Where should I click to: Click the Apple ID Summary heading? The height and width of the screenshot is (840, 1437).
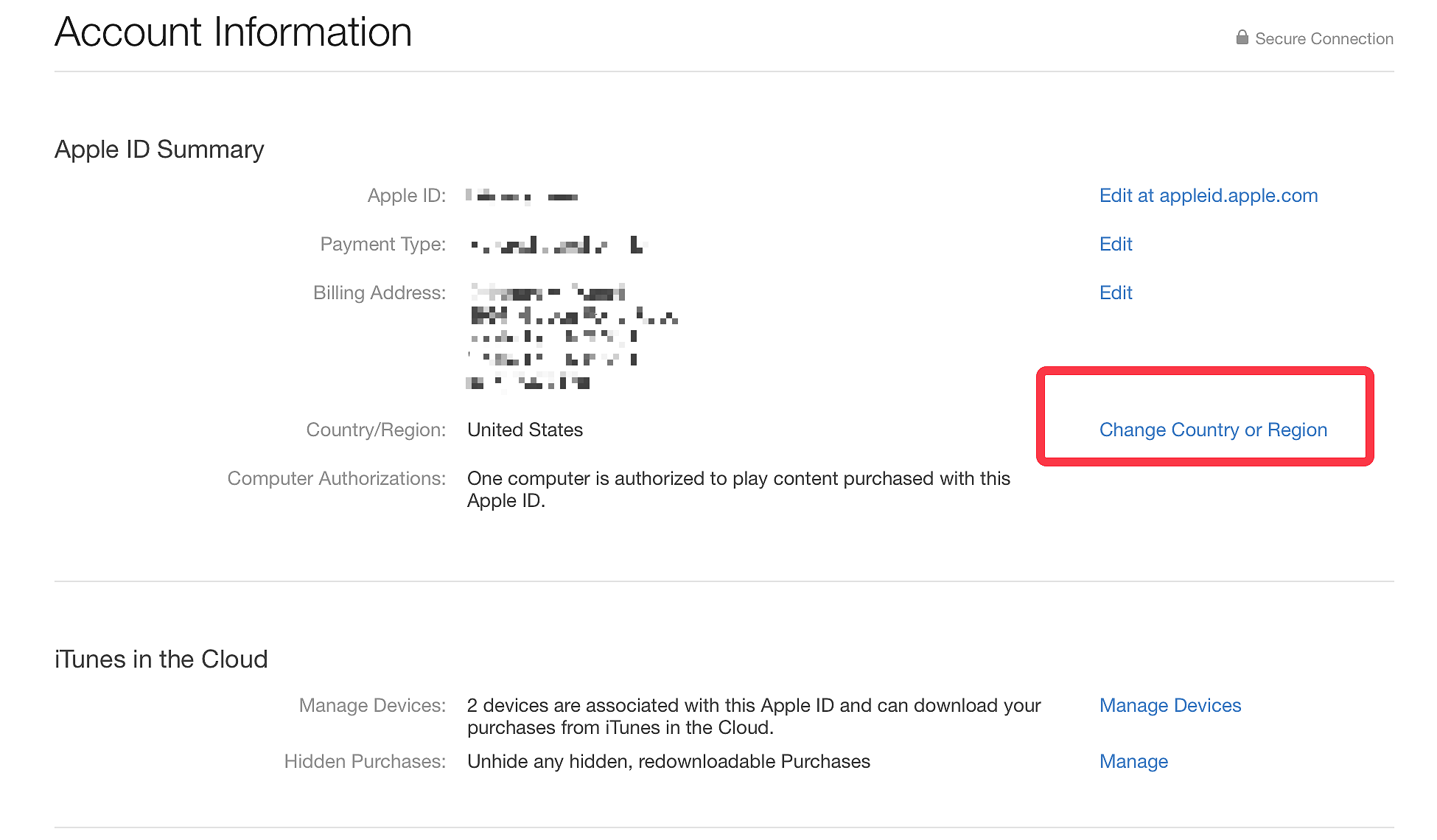(159, 149)
